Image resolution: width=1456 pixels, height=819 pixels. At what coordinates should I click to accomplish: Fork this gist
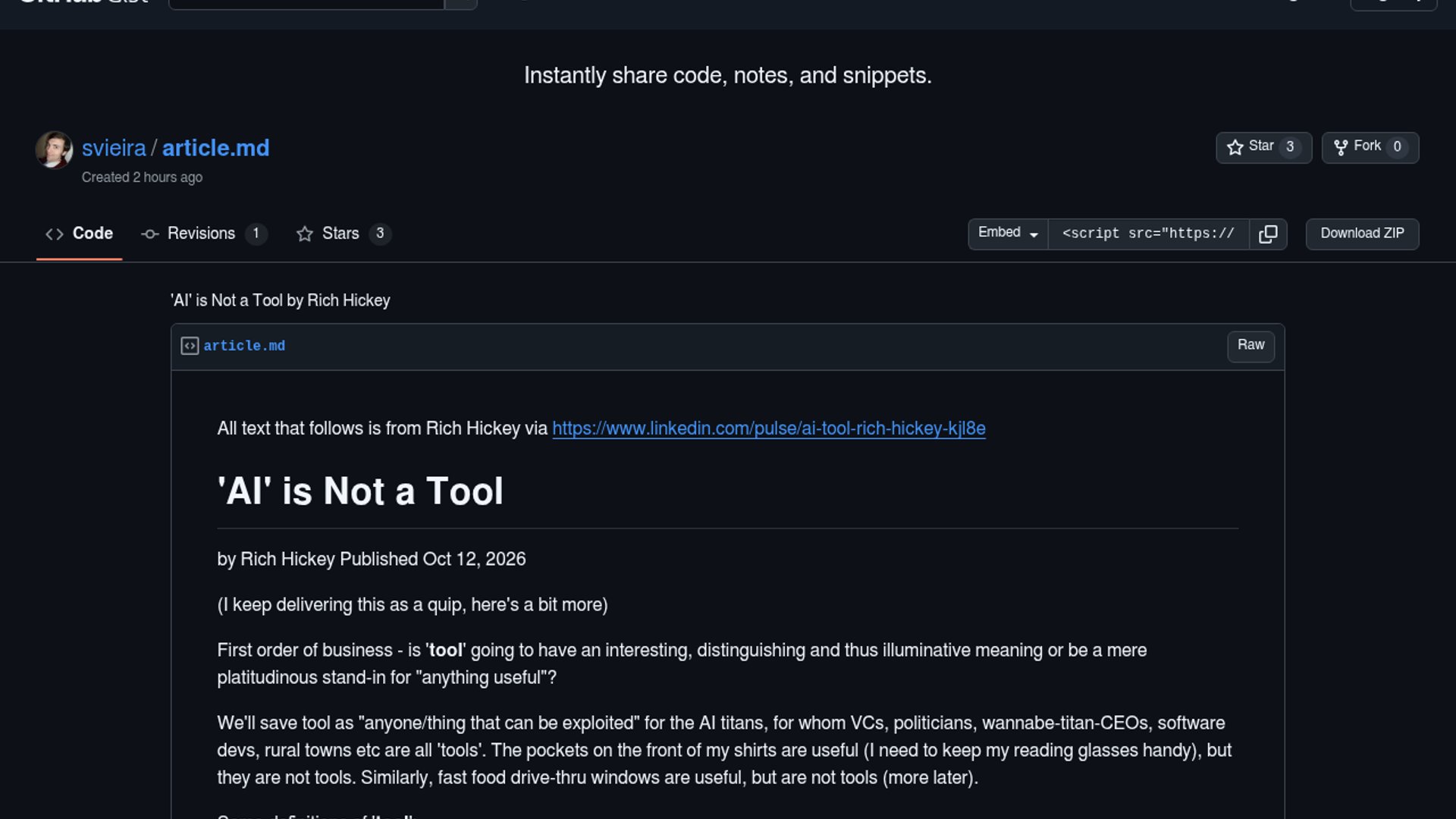(1370, 147)
